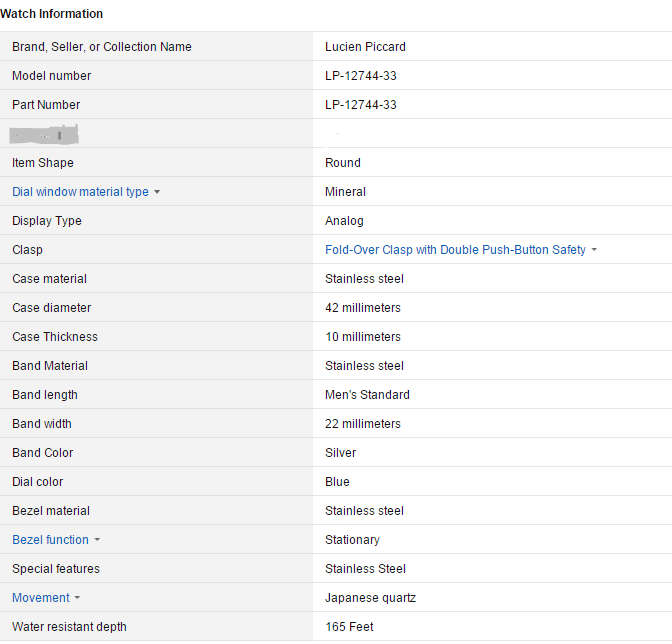
Task: Open the Fold-Over Clasp with Double Push-Button Safety link
Action: [x=455, y=250]
